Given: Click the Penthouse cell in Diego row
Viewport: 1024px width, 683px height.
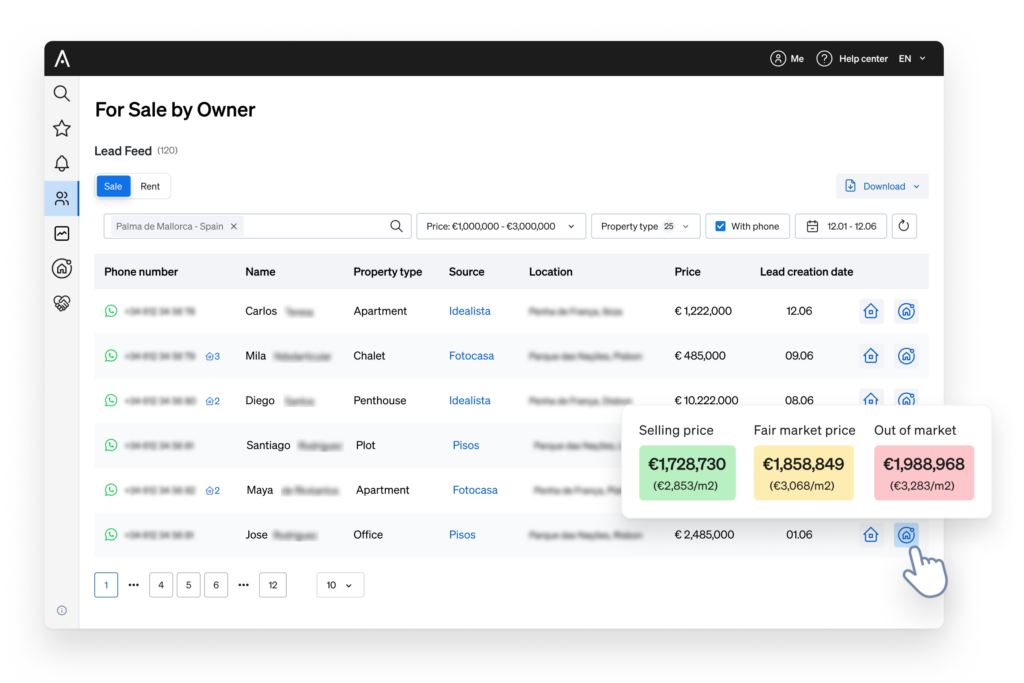Looking at the screenshot, I should point(379,400).
